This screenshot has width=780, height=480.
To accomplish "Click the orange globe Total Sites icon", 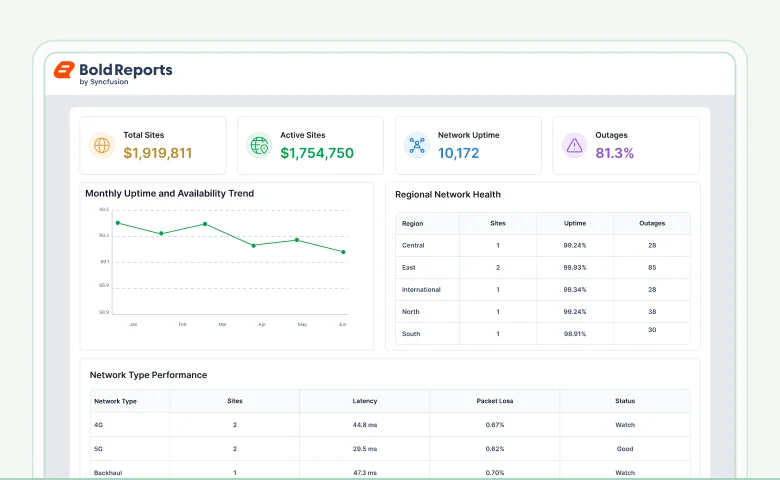I will [102, 145].
